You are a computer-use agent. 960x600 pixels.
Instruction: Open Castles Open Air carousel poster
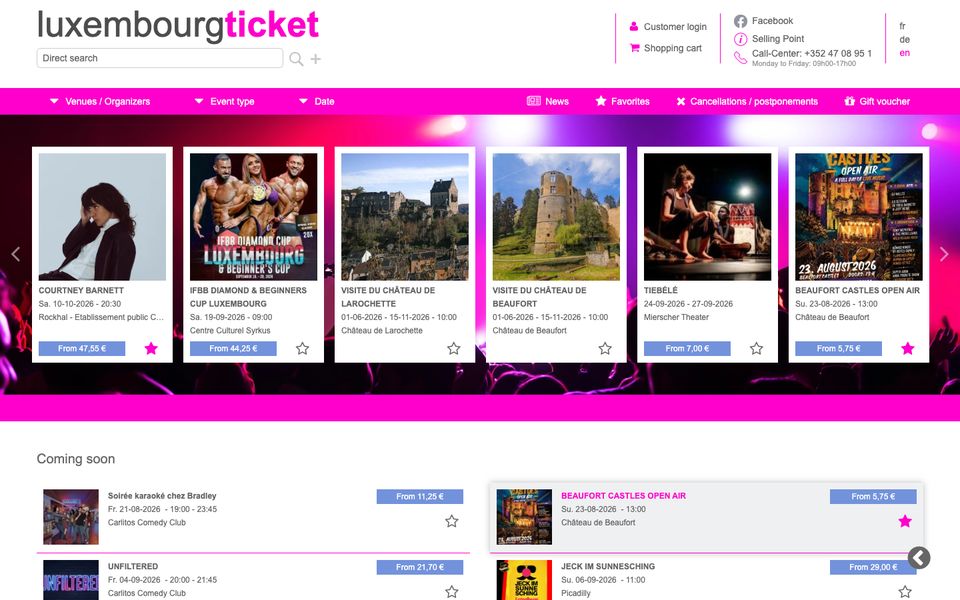[x=858, y=217]
